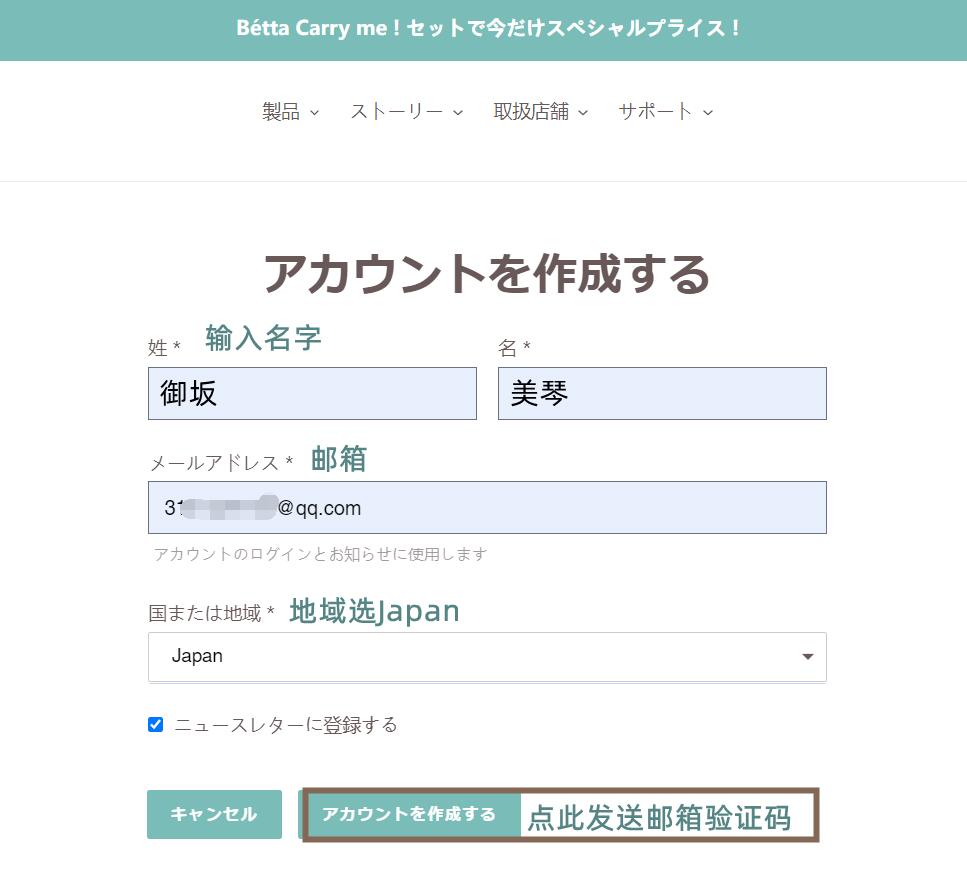Click the dropdown arrow in country selector
967x875 pixels.
pyautogui.click(x=807, y=657)
